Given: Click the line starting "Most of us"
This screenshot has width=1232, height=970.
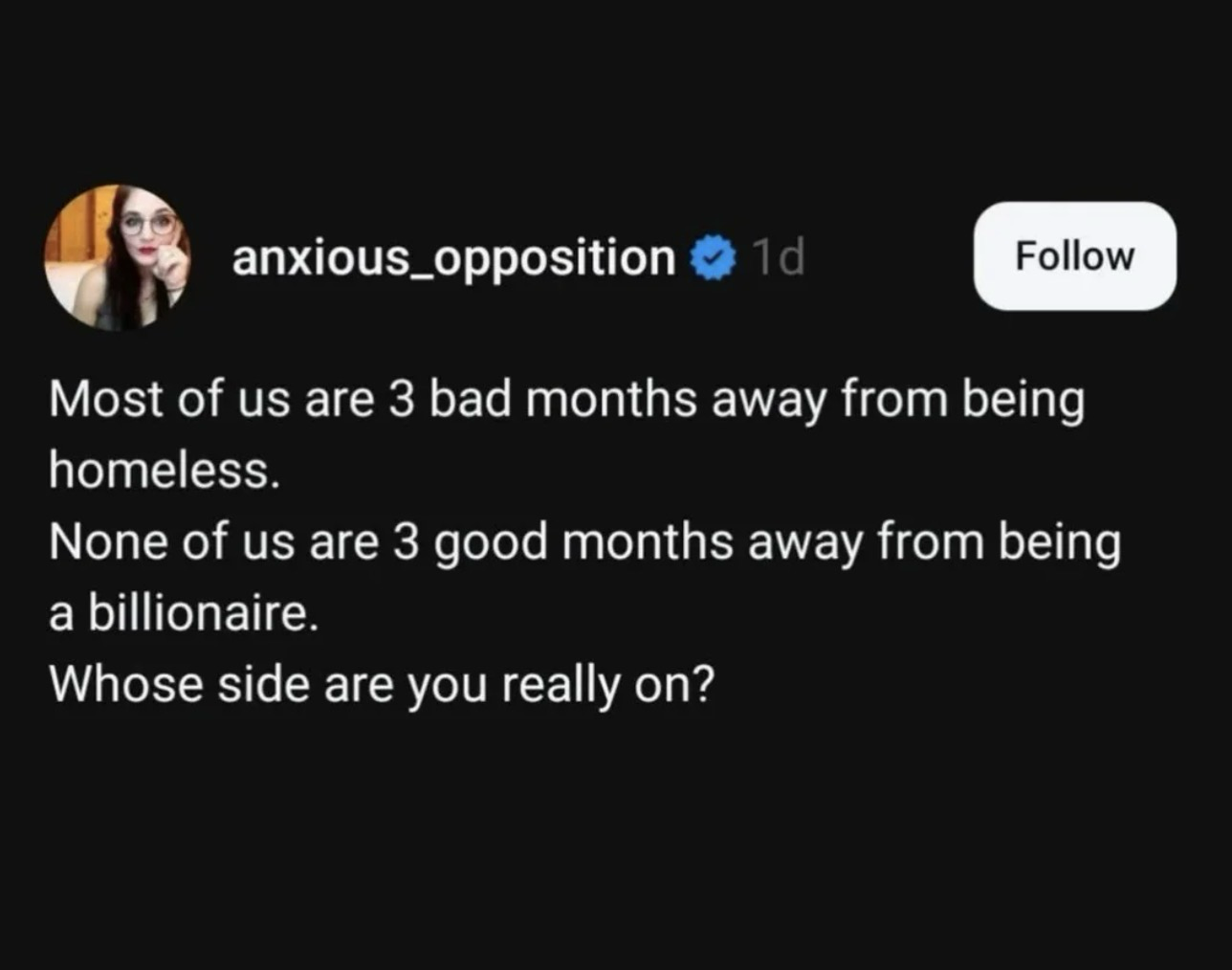Looking at the screenshot, I should [x=566, y=399].
